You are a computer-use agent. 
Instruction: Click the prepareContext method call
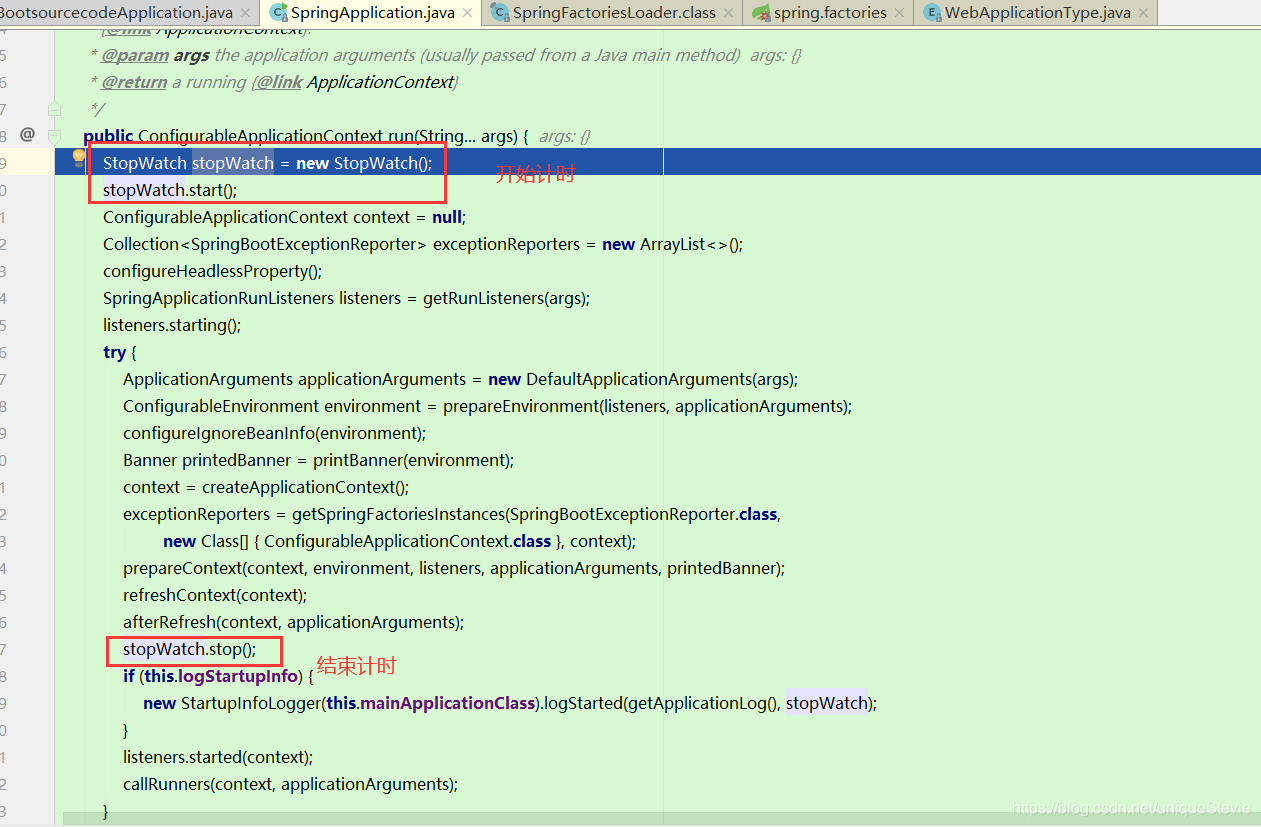click(454, 568)
